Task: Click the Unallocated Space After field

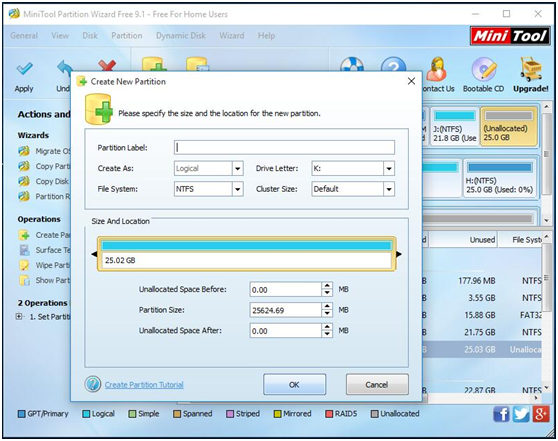Action: 286,331
